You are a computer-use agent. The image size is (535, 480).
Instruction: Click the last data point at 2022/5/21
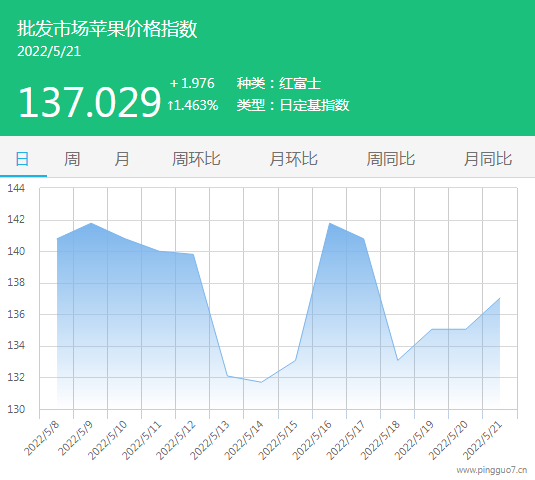coord(500,298)
